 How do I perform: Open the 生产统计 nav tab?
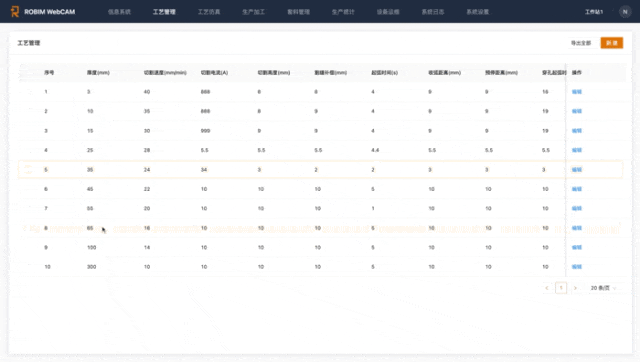click(343, 12)
